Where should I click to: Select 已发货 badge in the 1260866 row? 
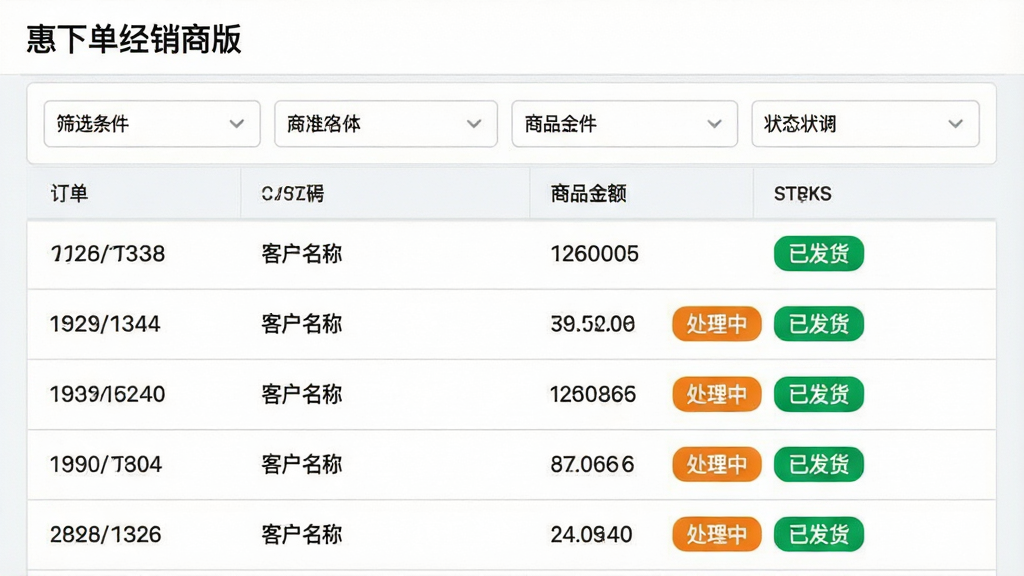pos(819,394)
